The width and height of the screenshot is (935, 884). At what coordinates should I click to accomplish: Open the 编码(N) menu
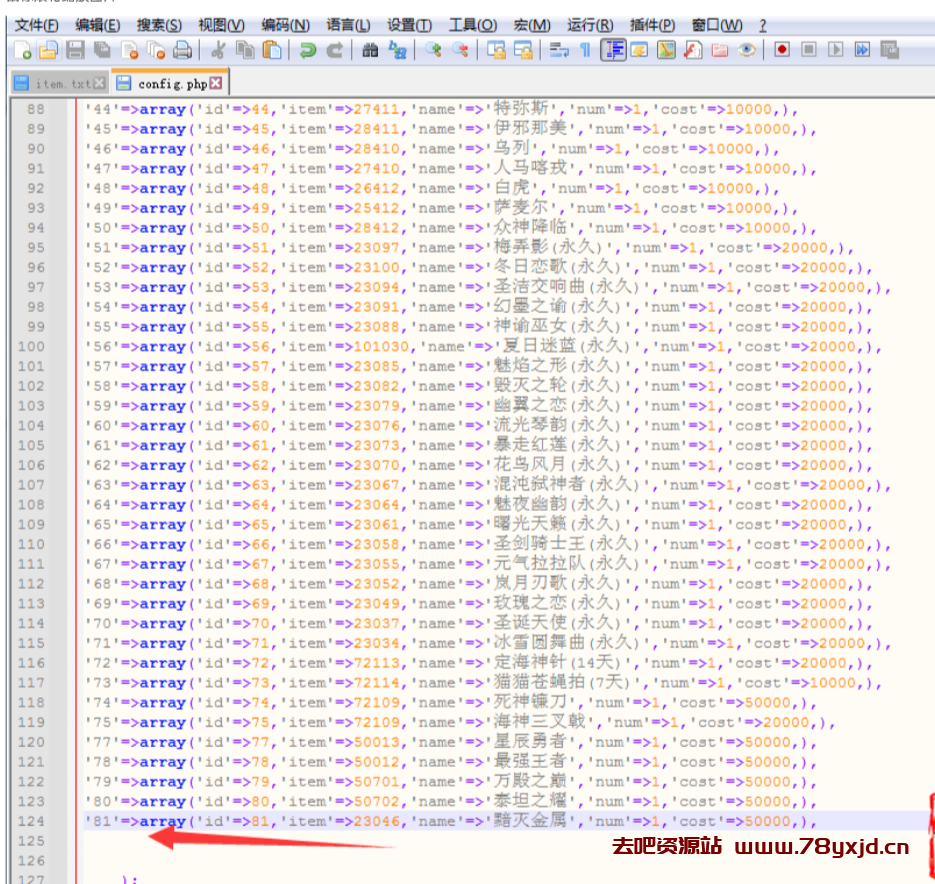pos(286,25)
